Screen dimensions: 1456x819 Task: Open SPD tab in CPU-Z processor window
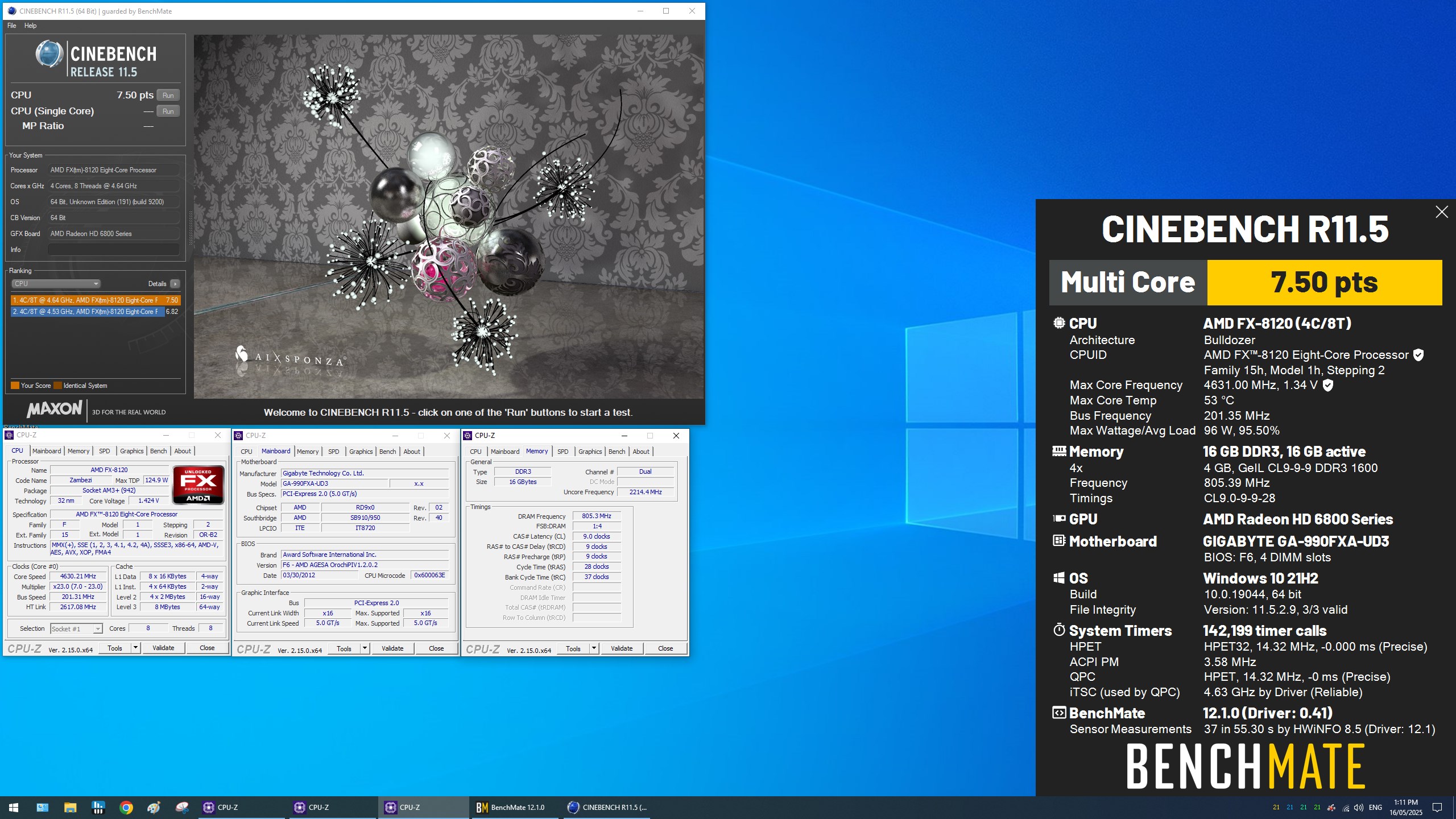pyautogui.click(x=105, y=451)
